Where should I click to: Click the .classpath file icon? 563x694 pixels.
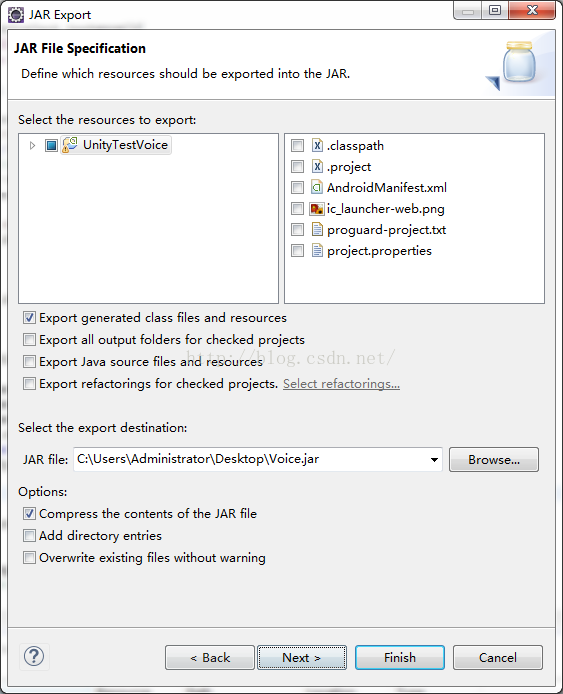(x=317, y=145)
